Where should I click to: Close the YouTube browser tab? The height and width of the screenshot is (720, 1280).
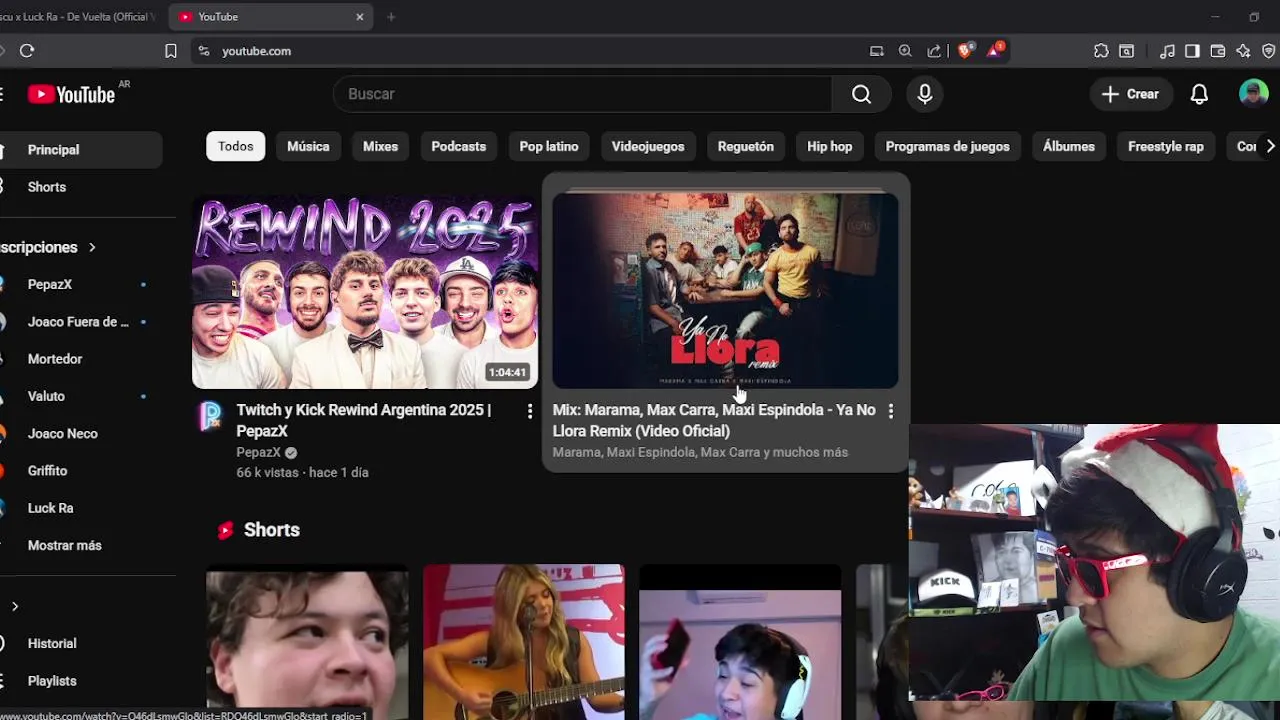pos(360,17)
